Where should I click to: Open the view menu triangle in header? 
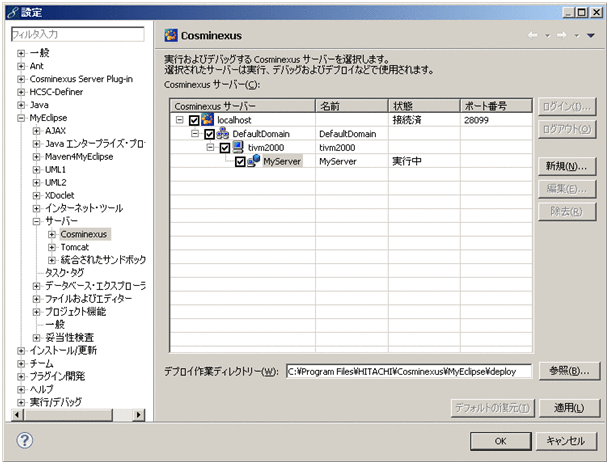click(x=591, y=35)
